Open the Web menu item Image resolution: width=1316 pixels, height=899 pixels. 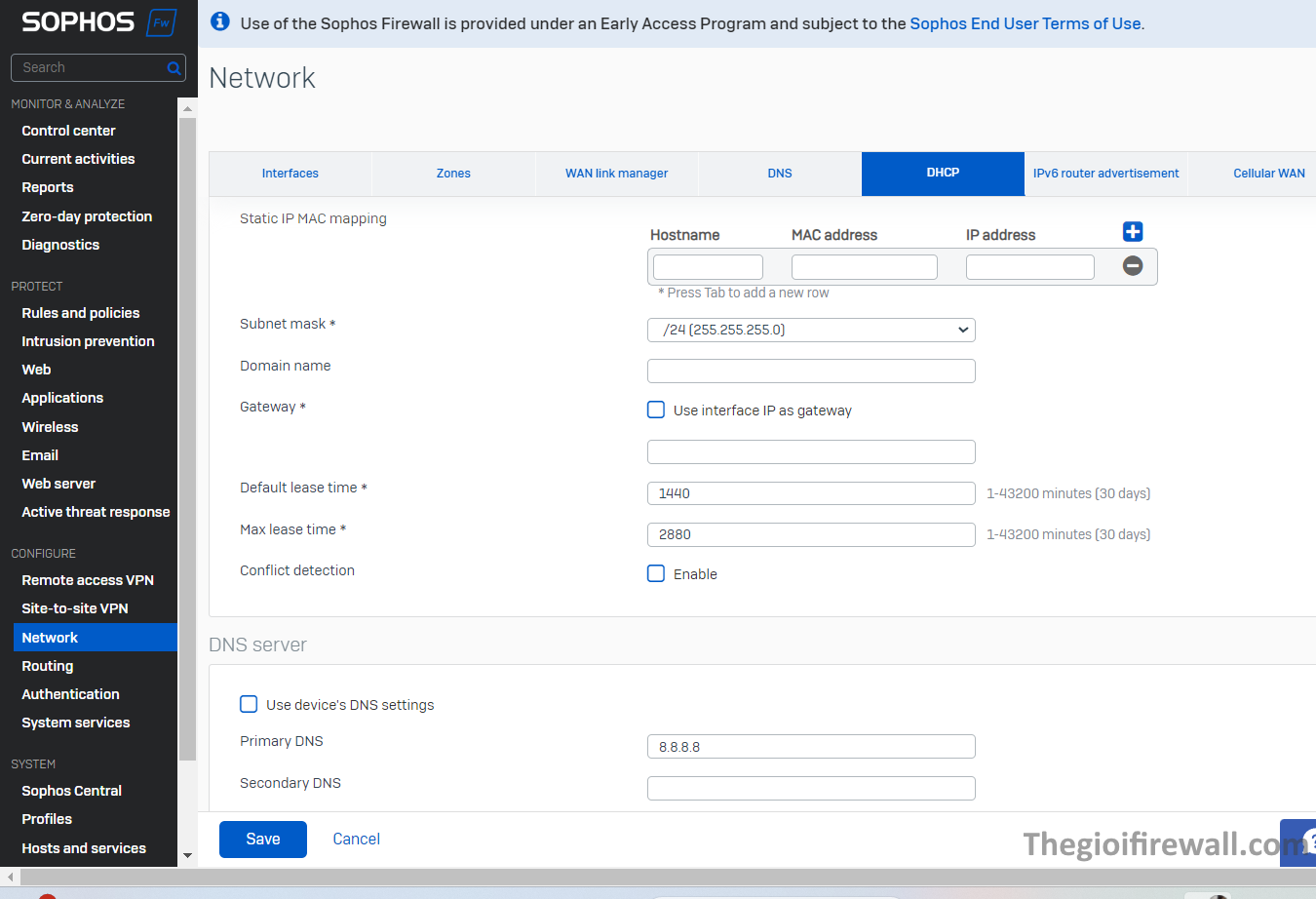[36, 370]
